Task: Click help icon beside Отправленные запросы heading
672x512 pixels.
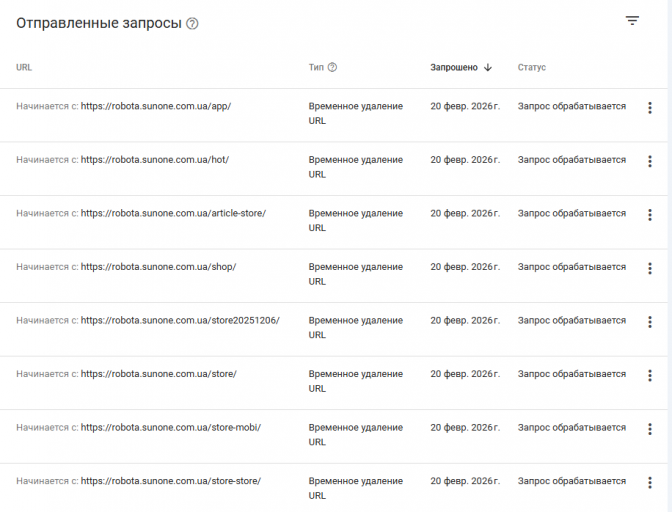Action: pos(192,23)
